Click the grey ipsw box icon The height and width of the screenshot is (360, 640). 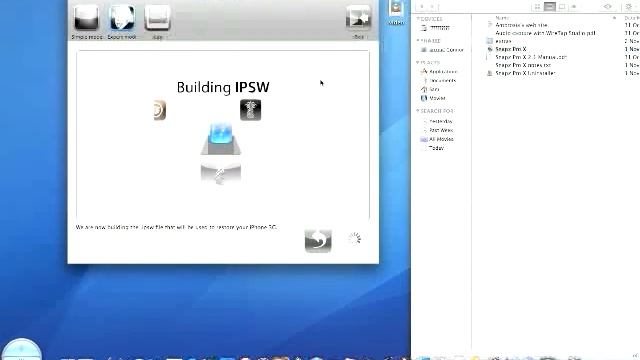click(220, 174)
